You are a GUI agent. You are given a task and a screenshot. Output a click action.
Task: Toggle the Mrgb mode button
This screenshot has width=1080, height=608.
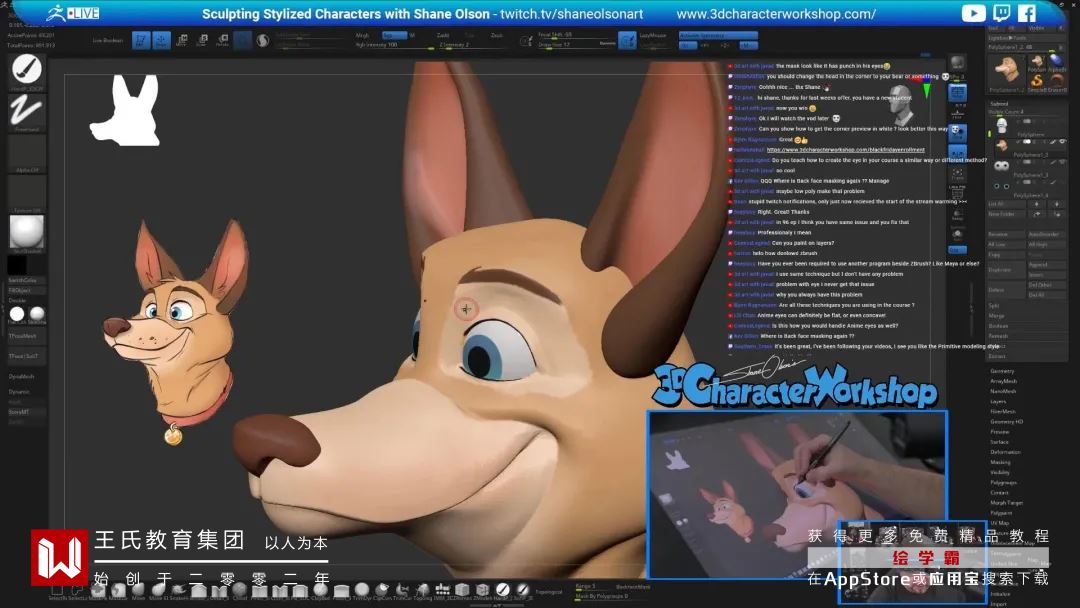tap(363, 35)
